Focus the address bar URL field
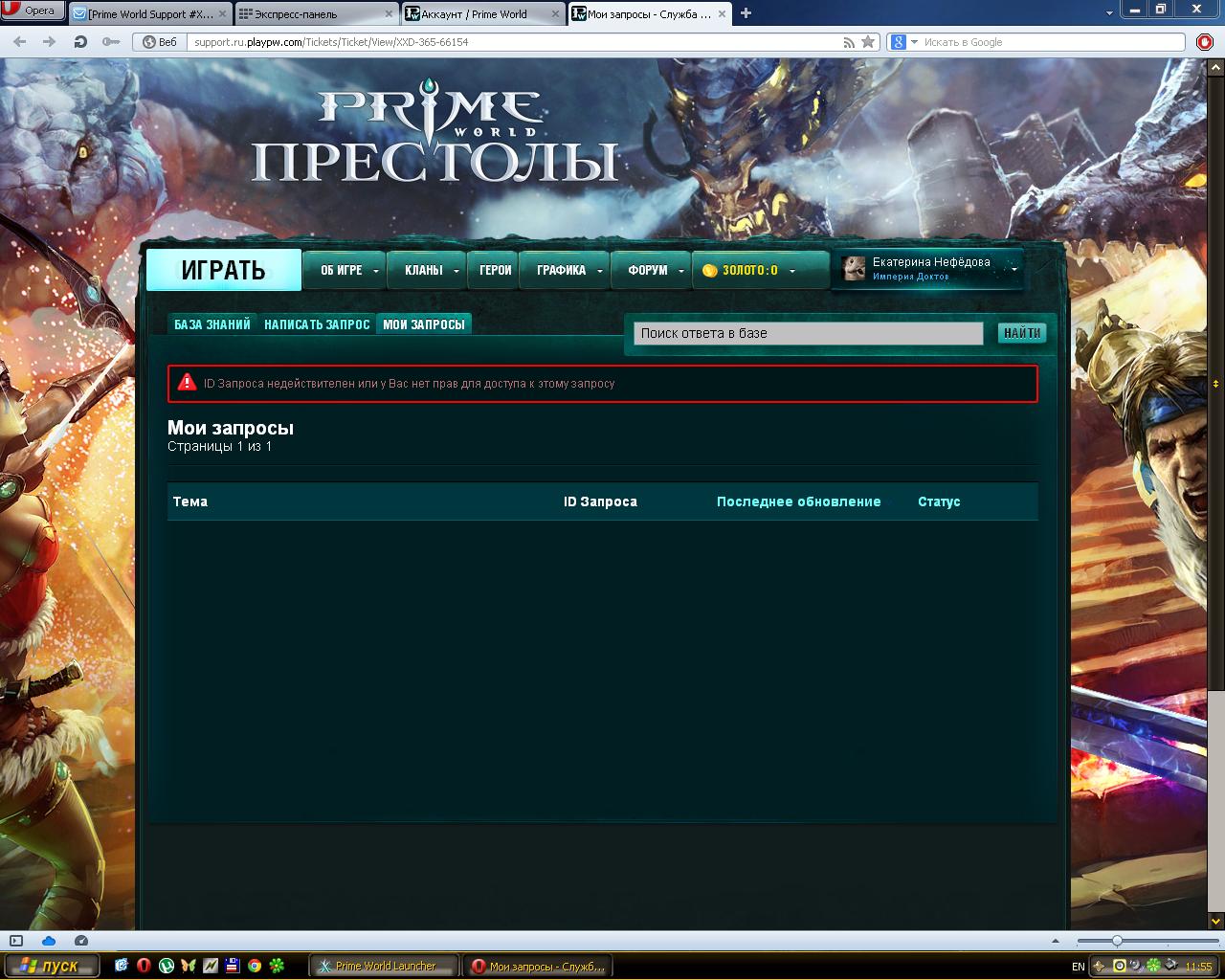The image size is (1225, 980). click(512, 42)
